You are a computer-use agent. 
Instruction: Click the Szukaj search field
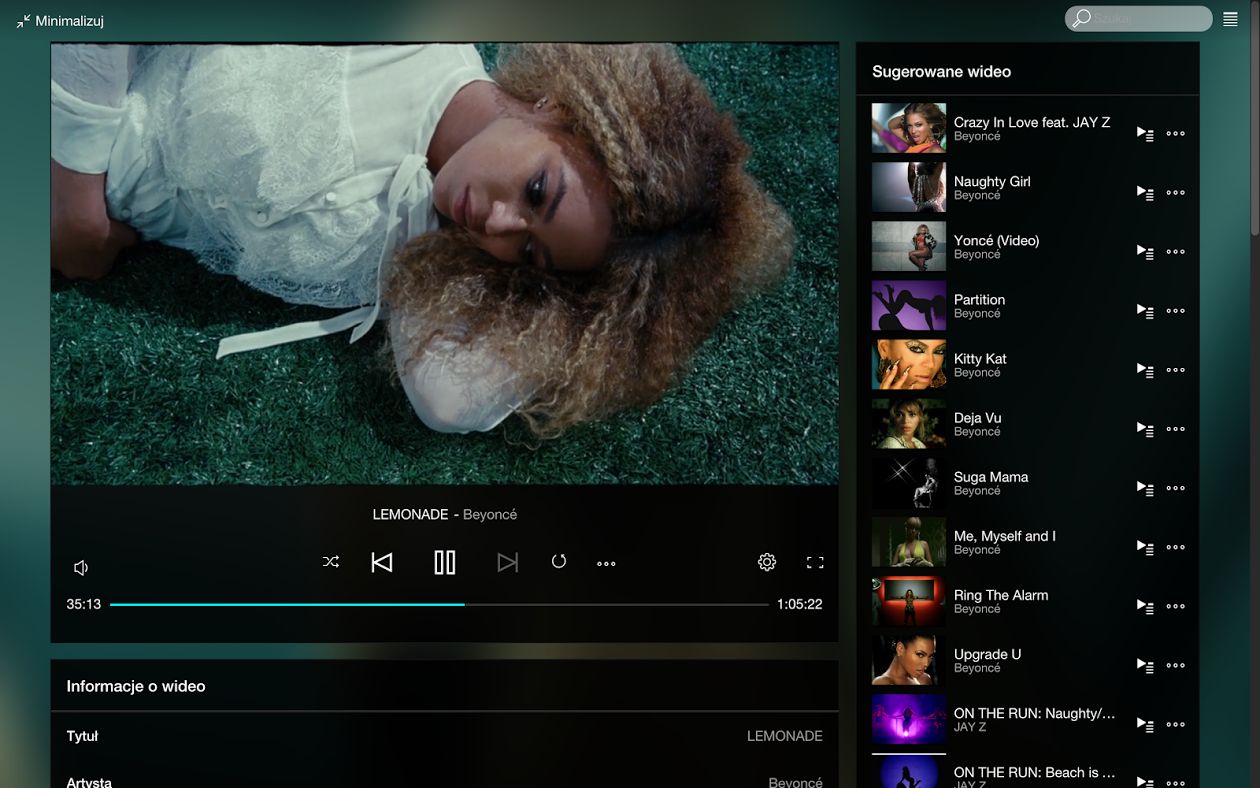(1139, 18)
